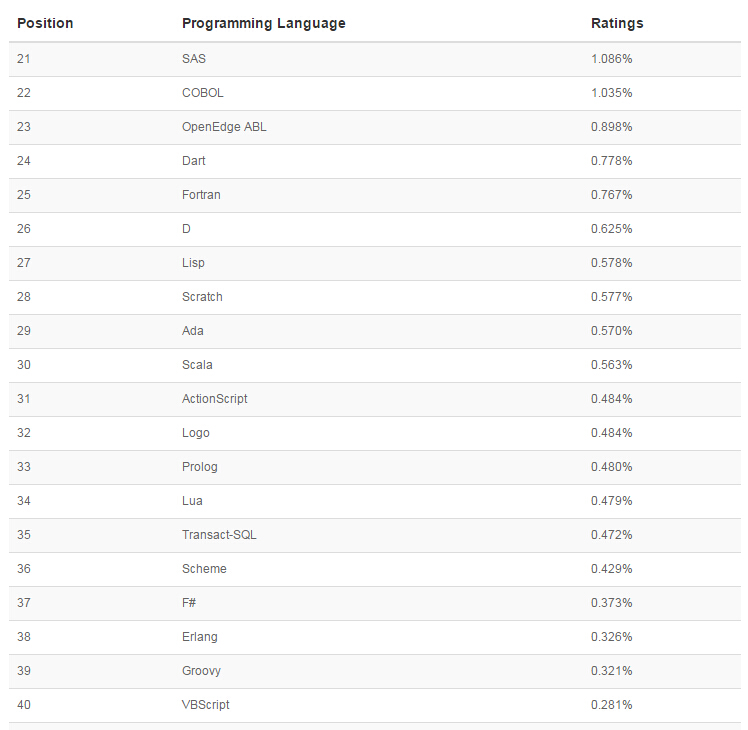Click on Fortran in the table
Screen dimensions: 748x730
tap(201, 195)
